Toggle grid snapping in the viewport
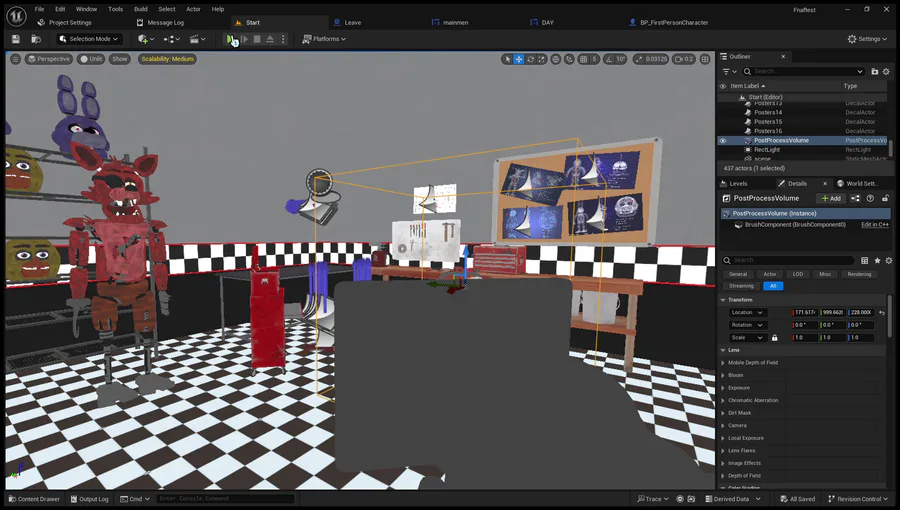Viewport: 900px width, 510px height. pyautogui.click(x=584, y=59)
